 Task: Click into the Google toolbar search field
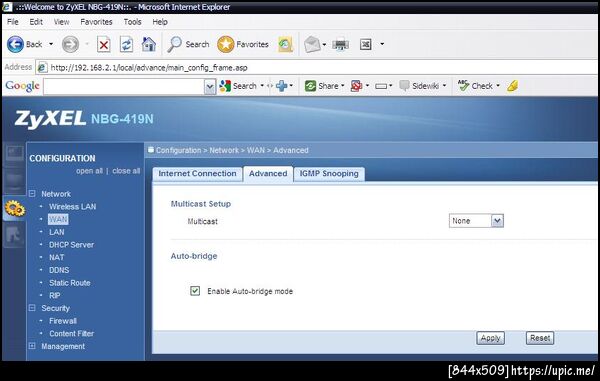click(x=124, y=87)
